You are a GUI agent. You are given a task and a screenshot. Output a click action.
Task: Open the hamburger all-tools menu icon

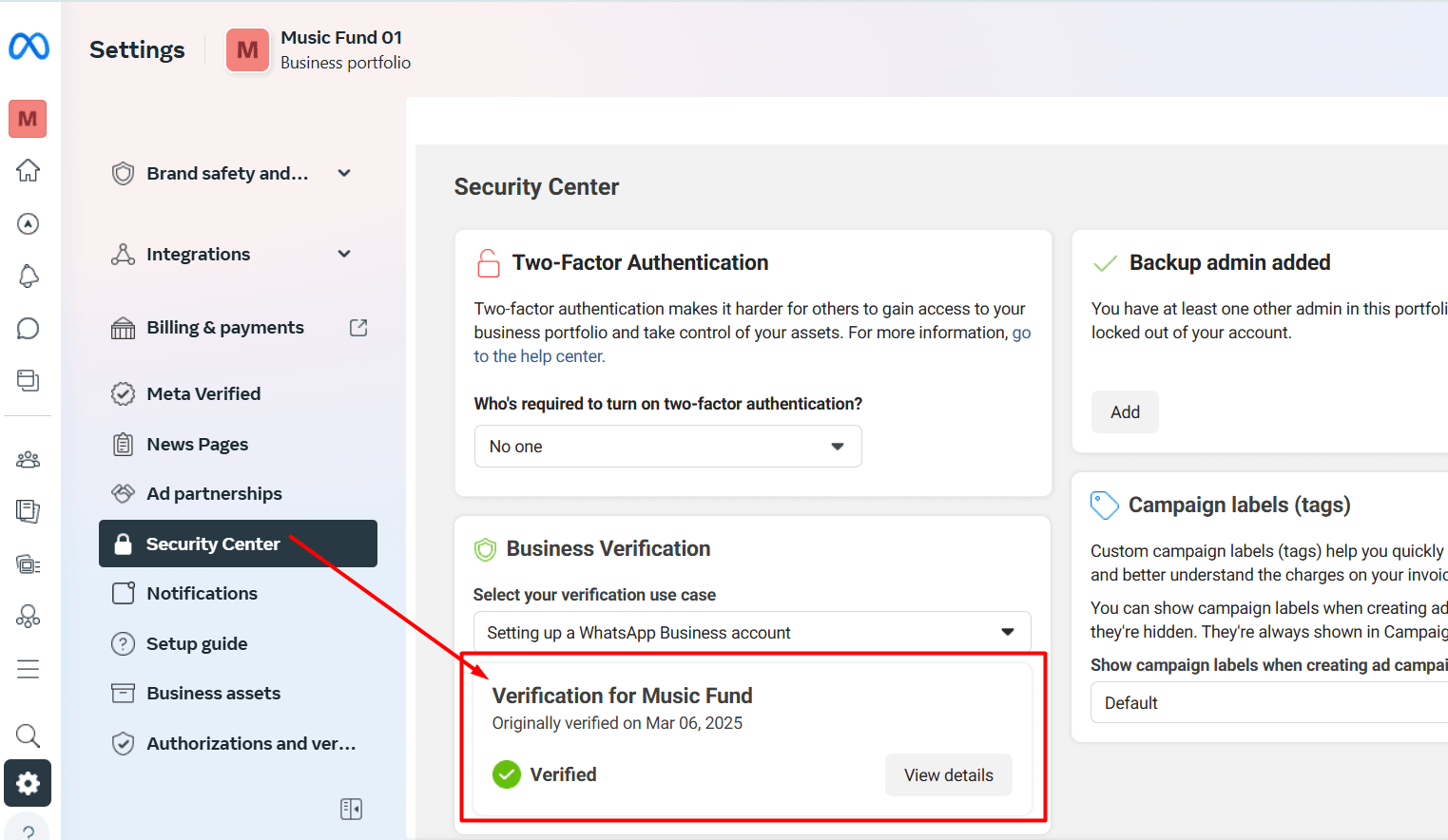click(29, 669)
